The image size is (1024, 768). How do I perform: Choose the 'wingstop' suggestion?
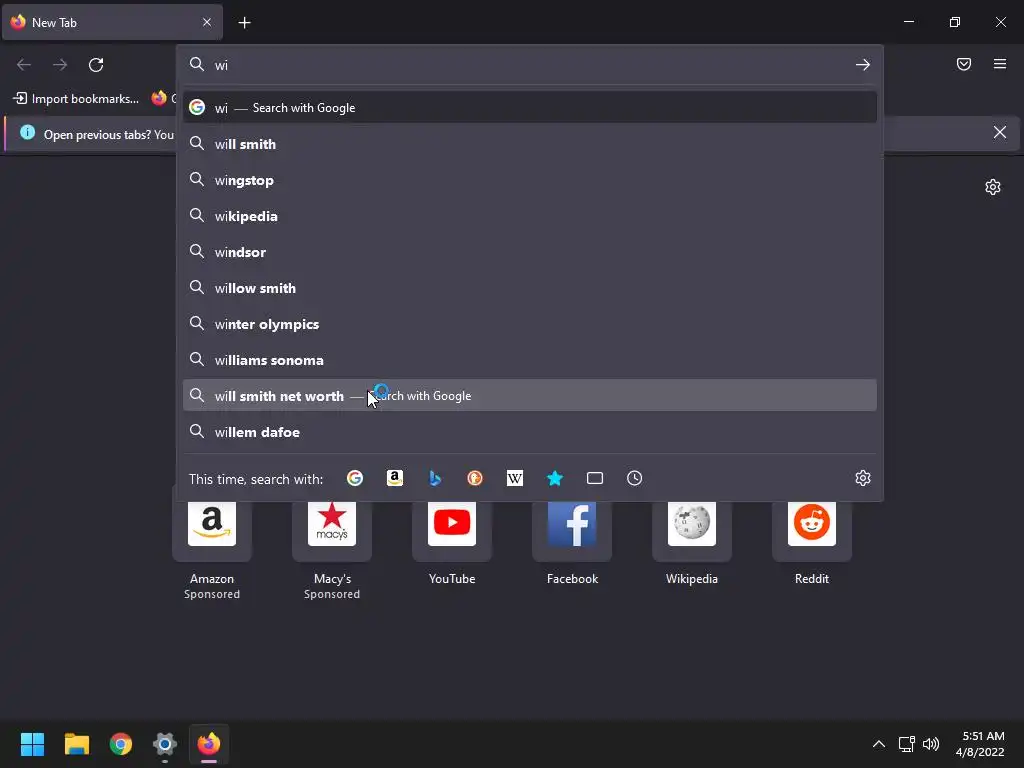pyautogui.click(x=530, y=180)
